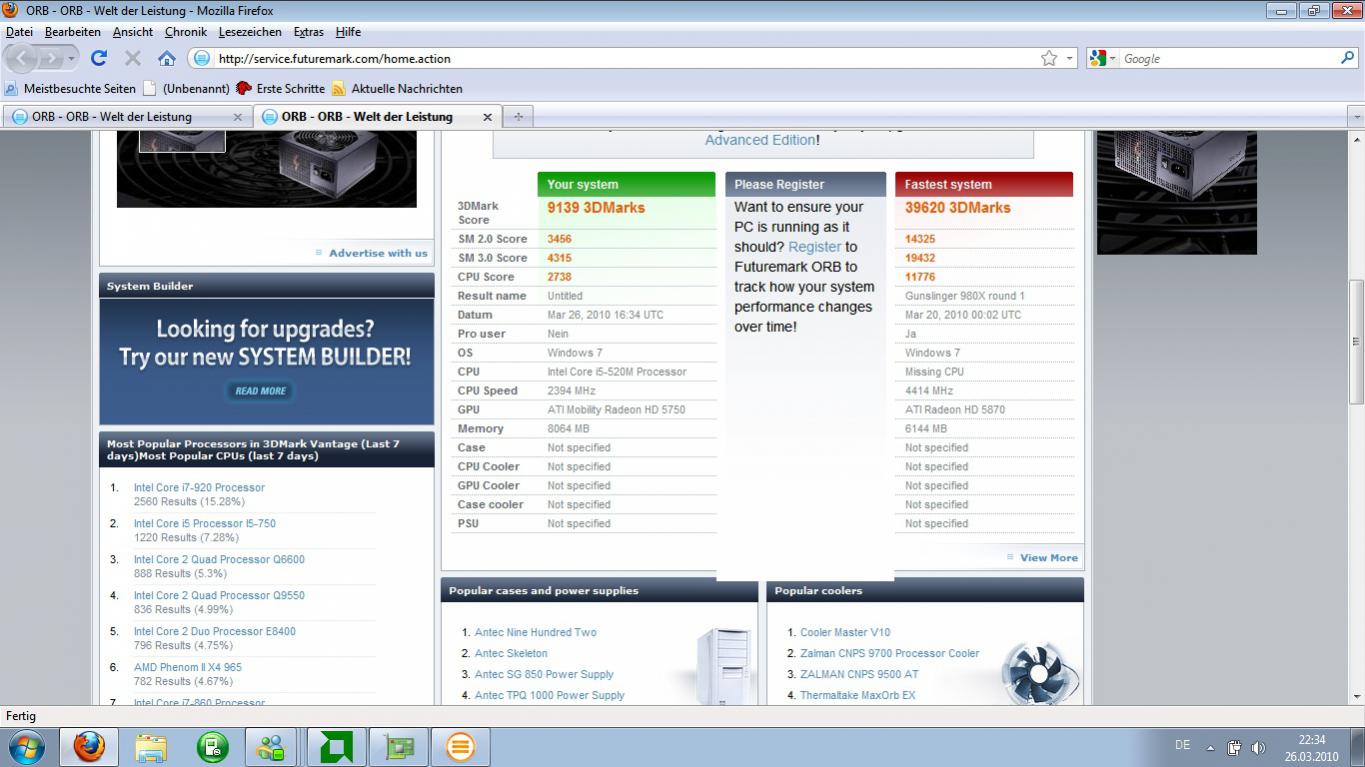This screenshot has height=767, width=1365.
Task: Open the Chronik menu
Action: [186, 32]
